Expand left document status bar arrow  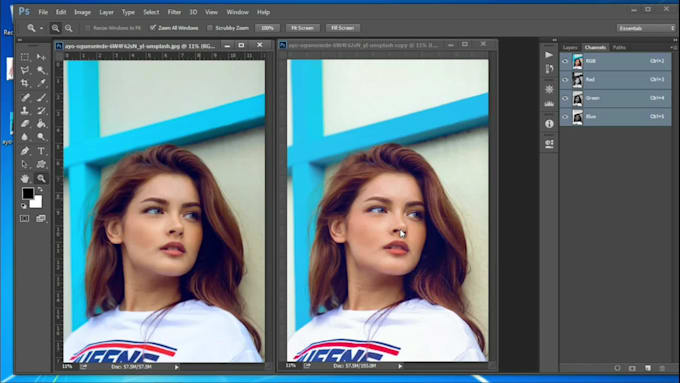[x=177, y=367]
